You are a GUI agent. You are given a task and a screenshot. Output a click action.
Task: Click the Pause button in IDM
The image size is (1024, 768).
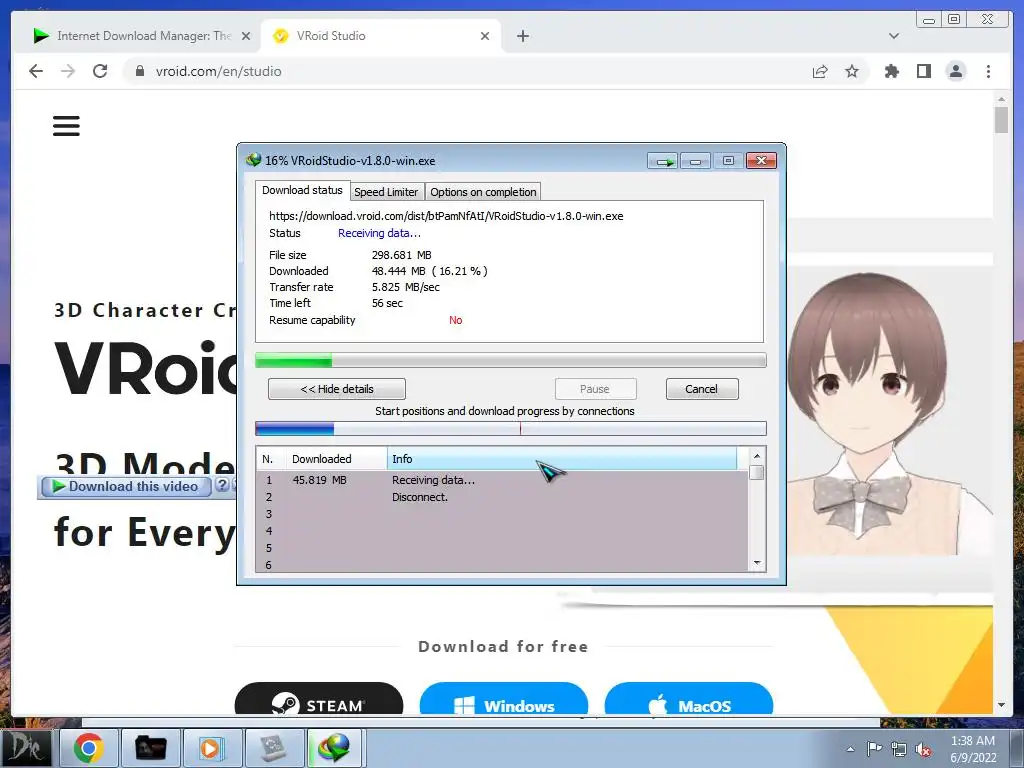(595, 389)
